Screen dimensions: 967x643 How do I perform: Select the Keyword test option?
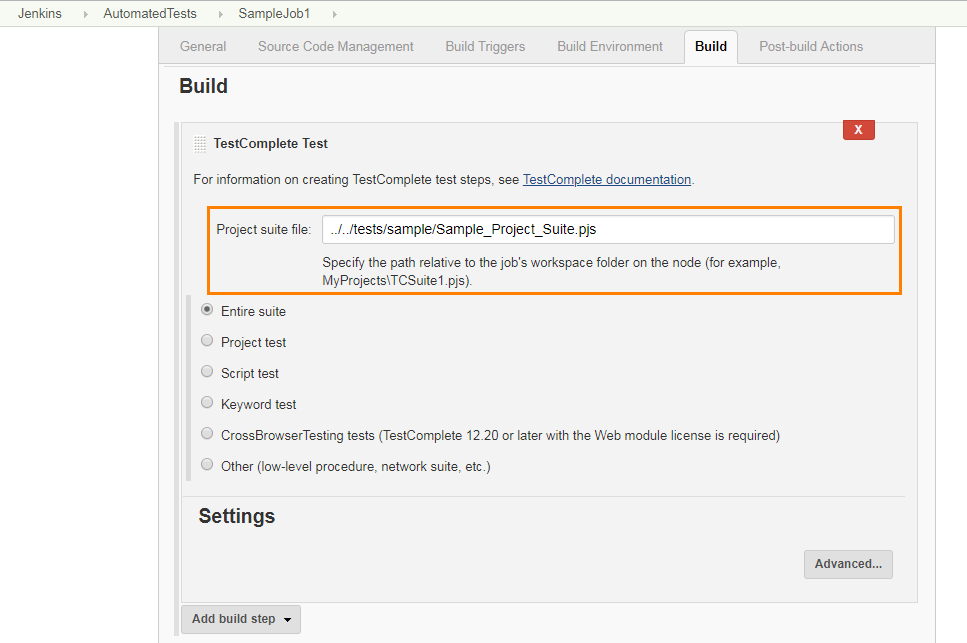click(206, 403)
